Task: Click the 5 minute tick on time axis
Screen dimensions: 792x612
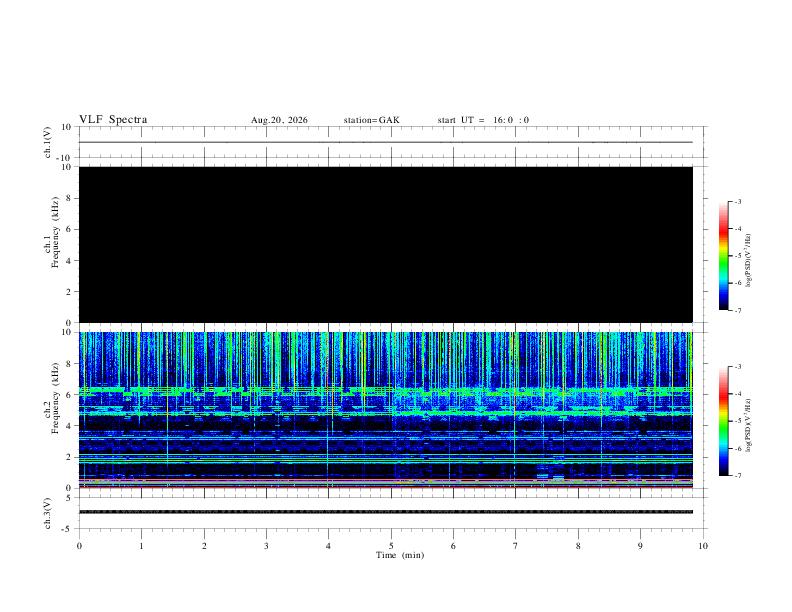Action: [391, 546]
